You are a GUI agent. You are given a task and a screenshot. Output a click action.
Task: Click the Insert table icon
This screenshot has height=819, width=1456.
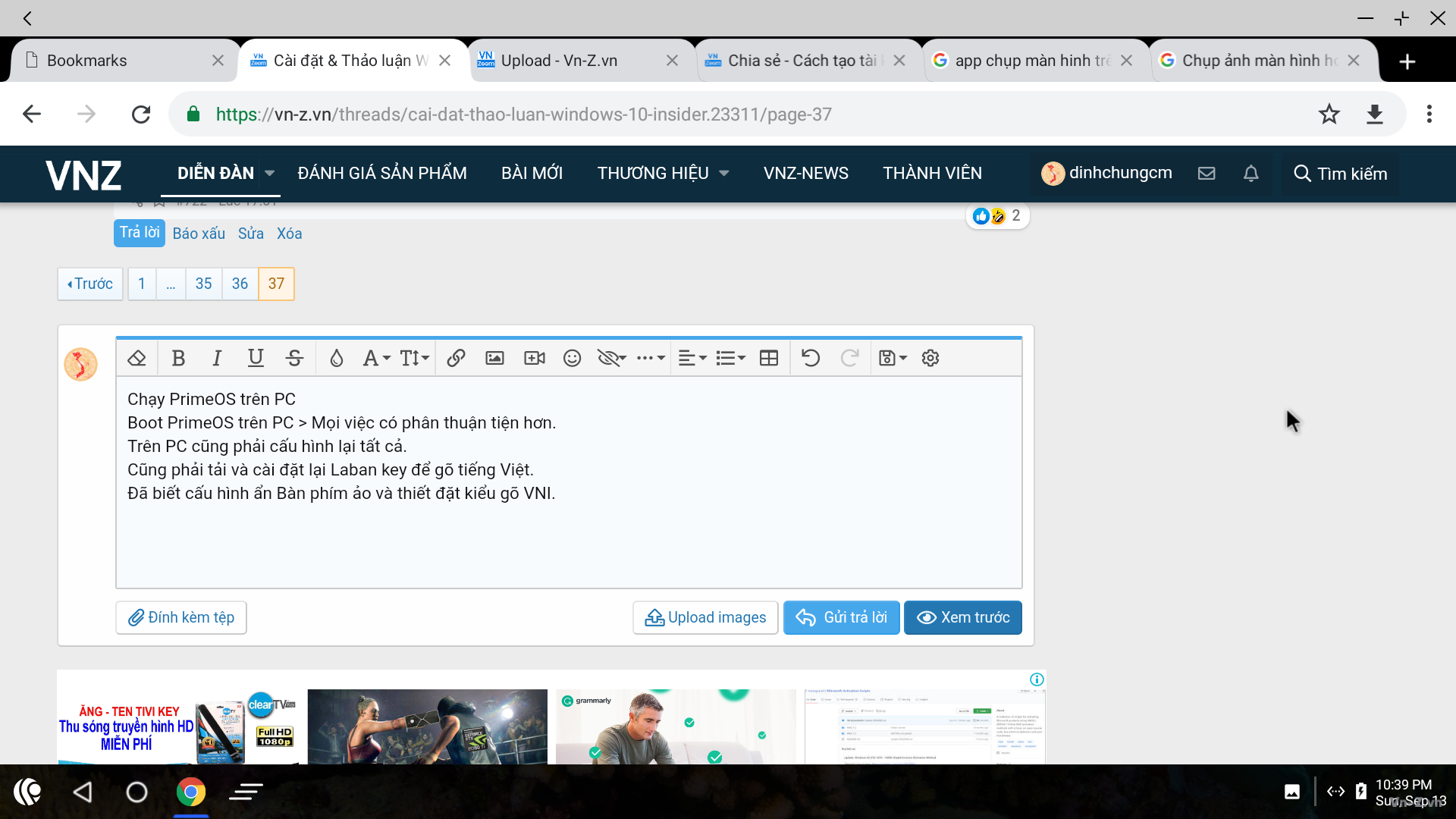(x=768, y=358)
